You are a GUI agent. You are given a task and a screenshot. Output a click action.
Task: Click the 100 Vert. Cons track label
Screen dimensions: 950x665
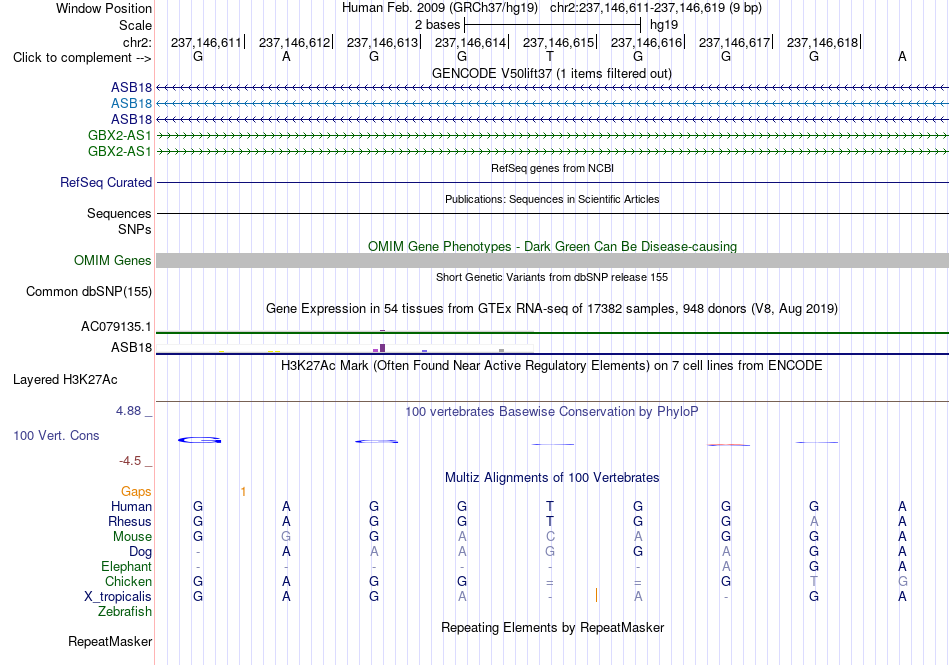coord(56,435)
